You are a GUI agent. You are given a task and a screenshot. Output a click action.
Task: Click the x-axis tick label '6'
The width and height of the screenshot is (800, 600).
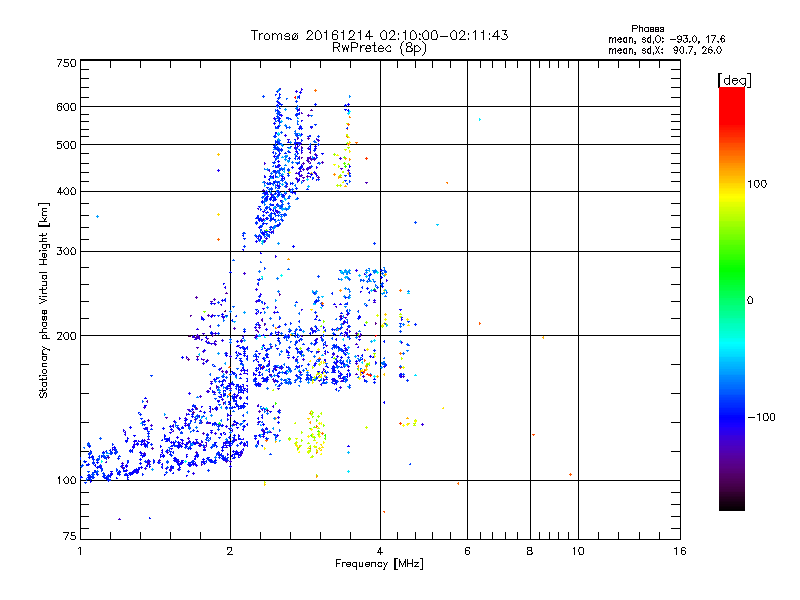[467, 551]
